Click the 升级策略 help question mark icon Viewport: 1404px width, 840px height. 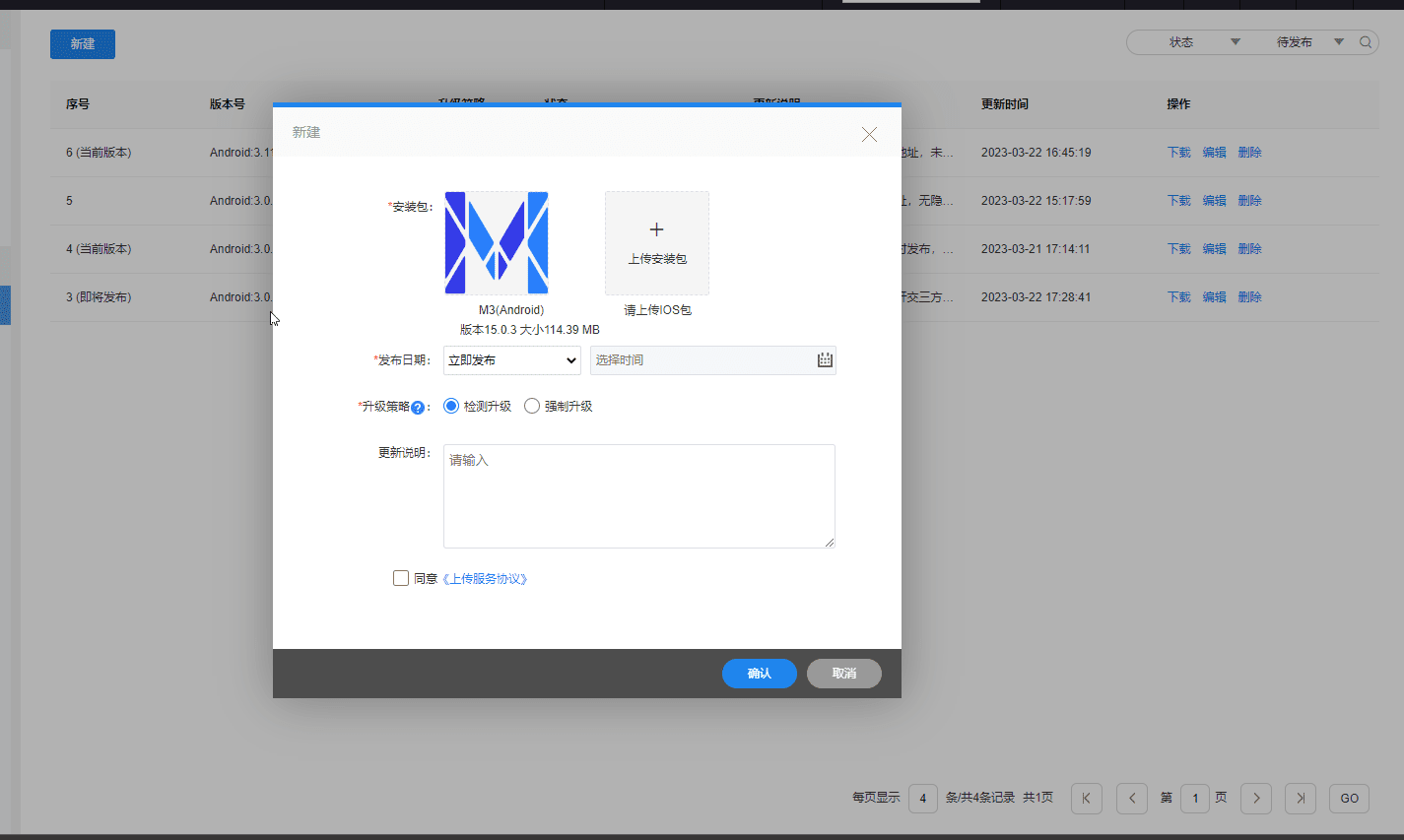(418, 408)
